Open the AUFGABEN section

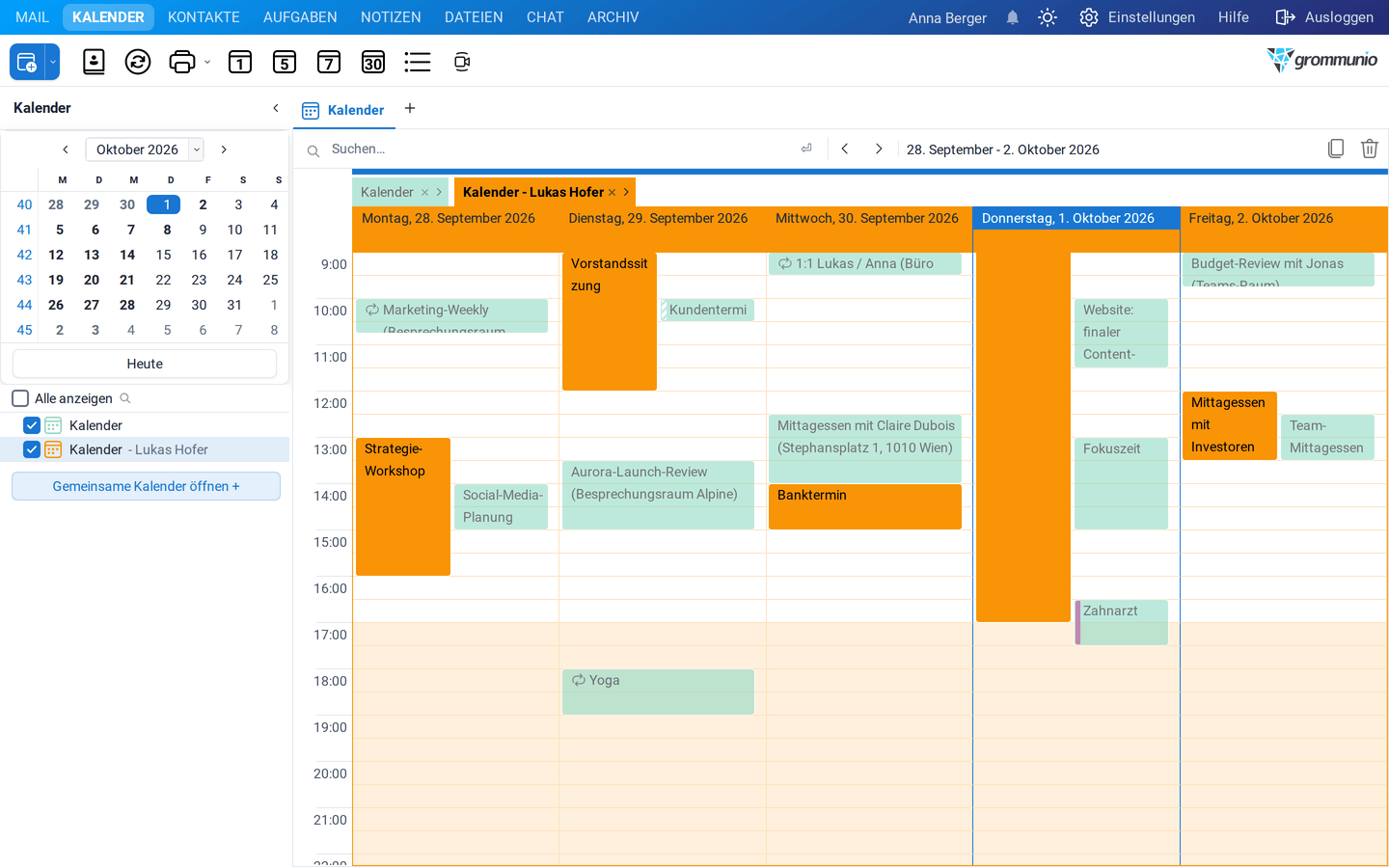300,17
